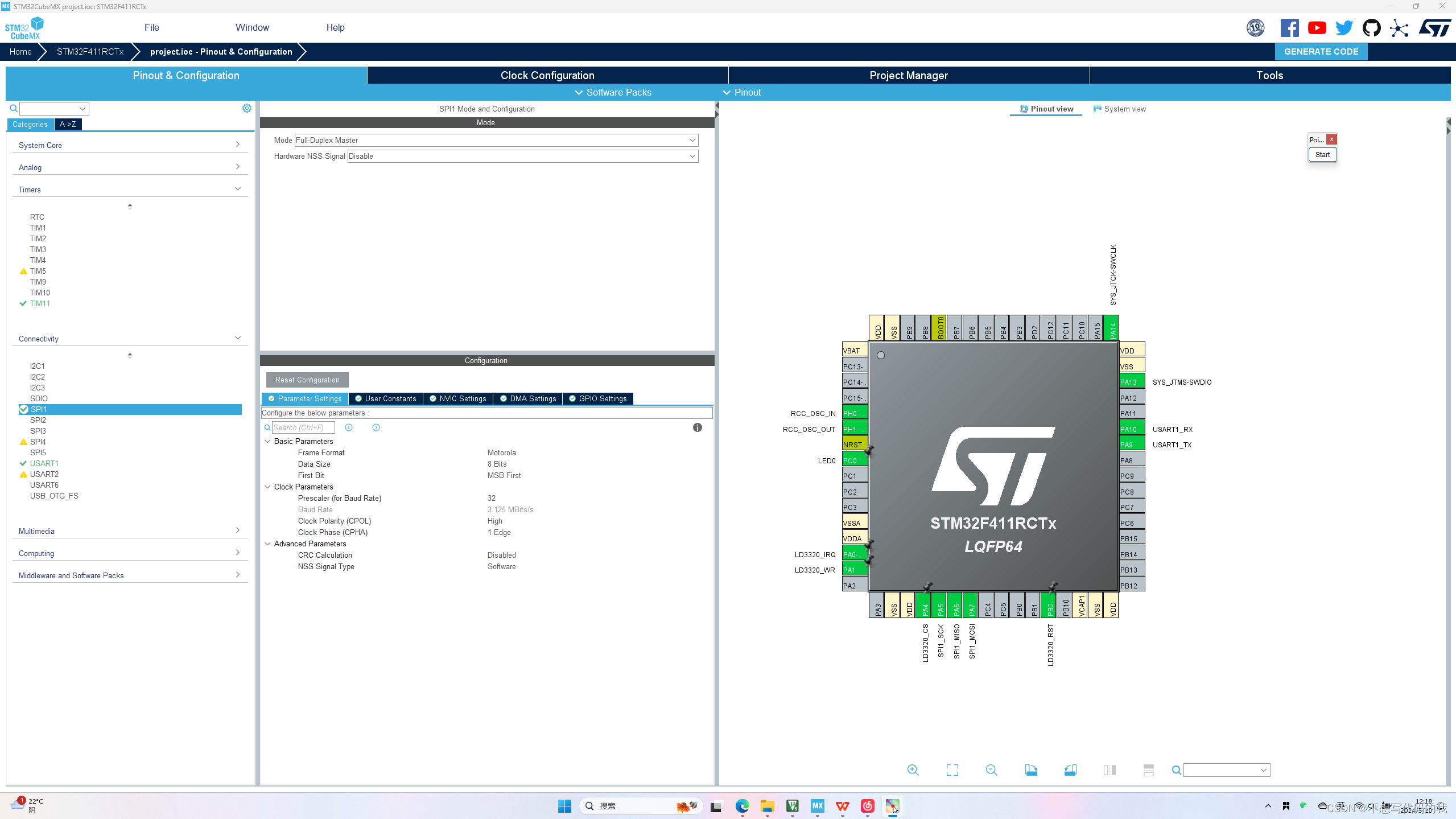Rotate the chip view clockwise
This screenshot has width=1456, height=819.
[1031, 770]
